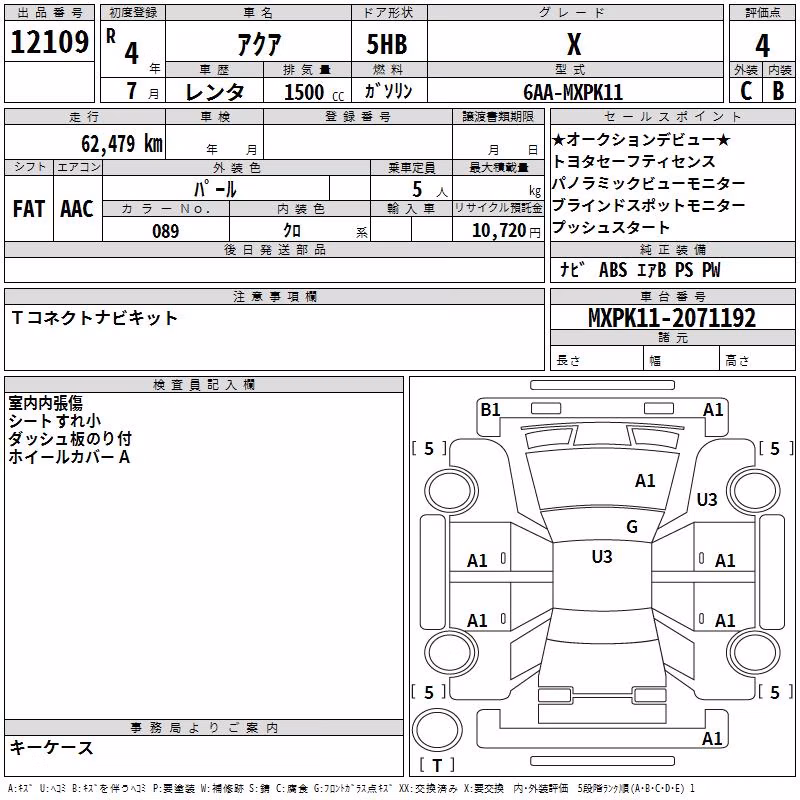Click the A1 mark near rear bumper
This screenshot has width=800, height=800.
pos(712,738)
